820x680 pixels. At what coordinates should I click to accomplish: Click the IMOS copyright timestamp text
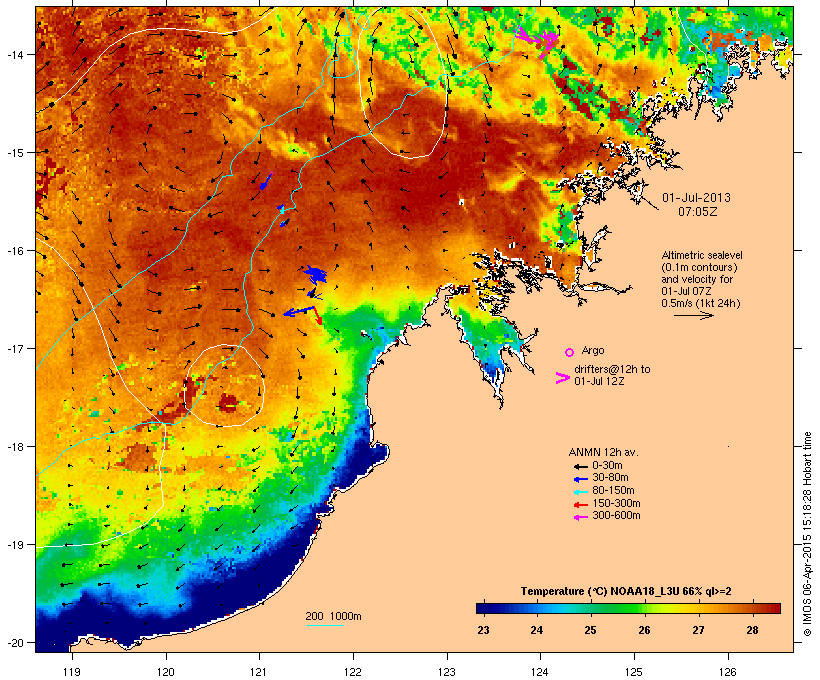coord(807,534)
